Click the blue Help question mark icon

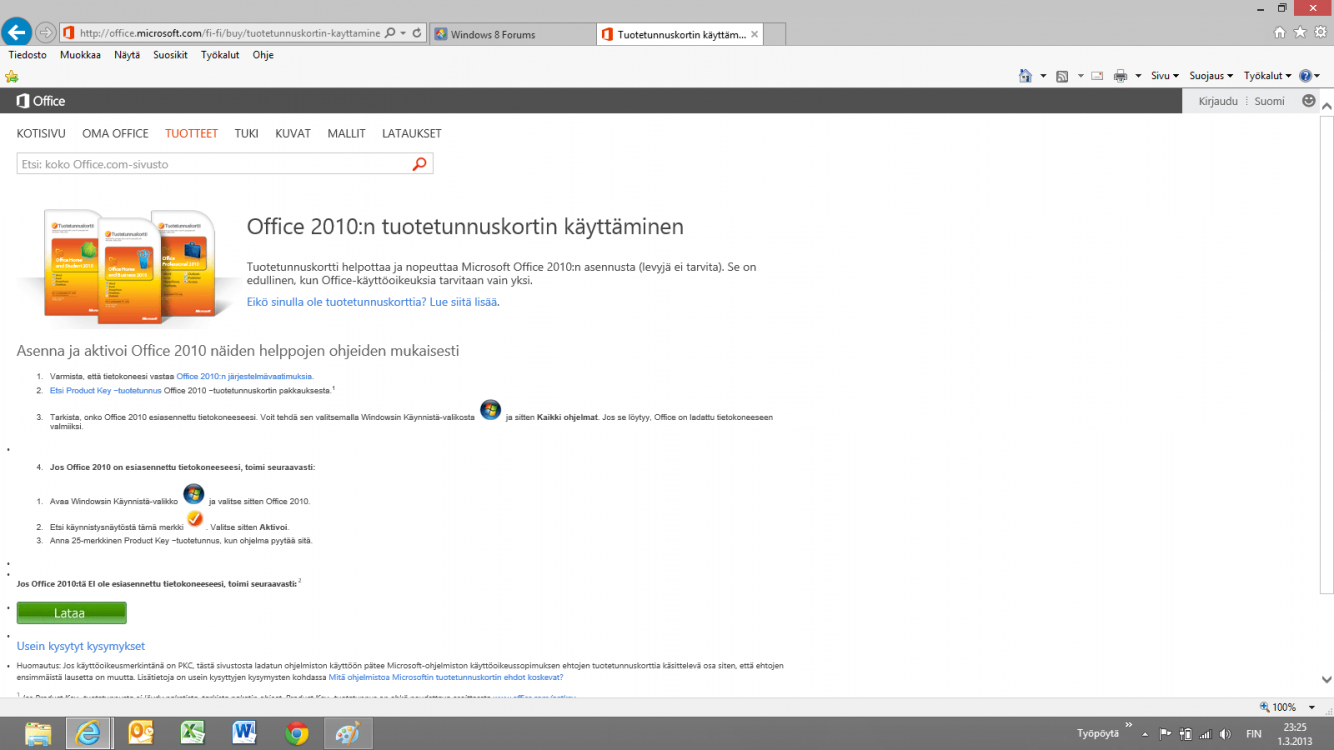click(x=1305, y=76)
